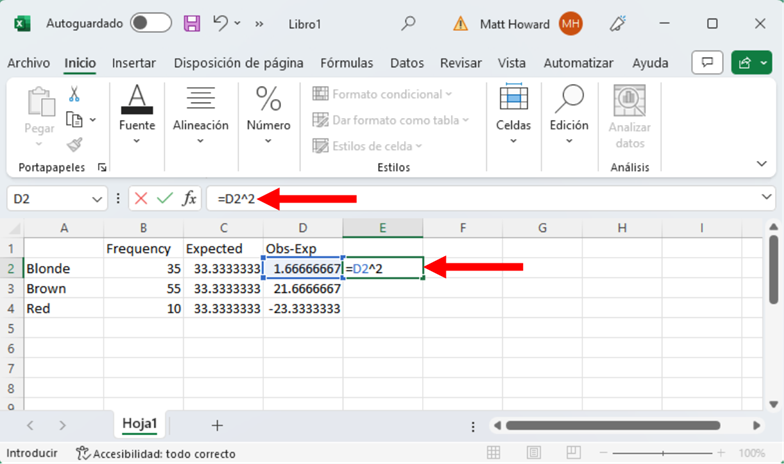Image resolution: width=784 pixels, height=464 pixels.
Task: Click the Insert Function fx icon
Action: pos(189,198)
